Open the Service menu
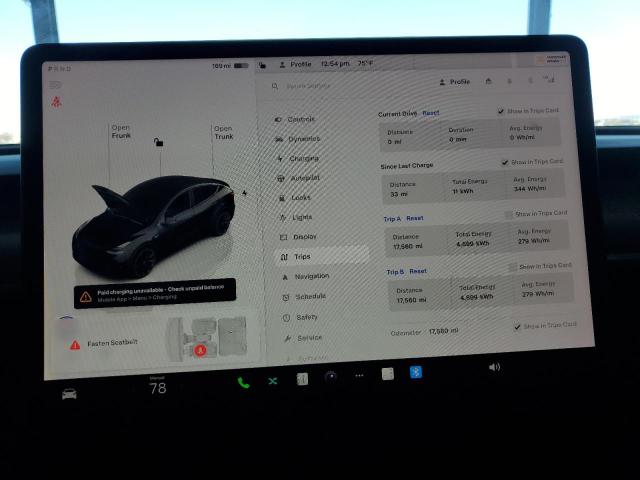The width and height of the screenshot is (640, 480). [303, 338]
